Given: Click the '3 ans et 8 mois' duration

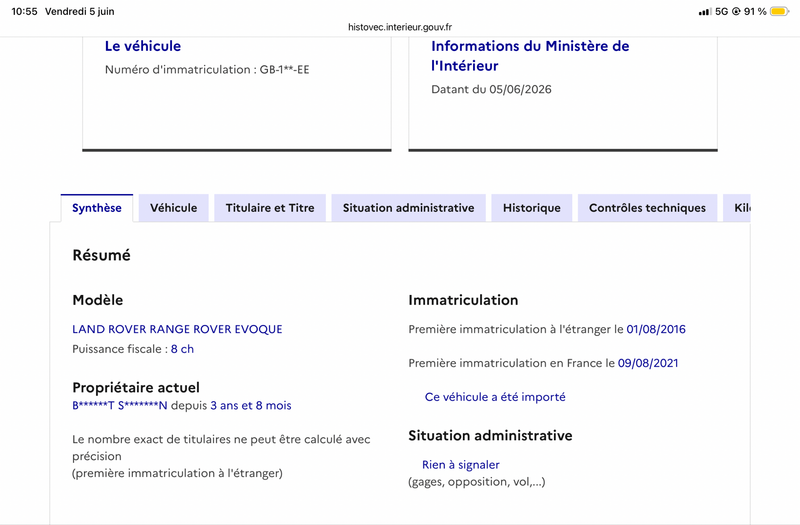Looking at the screenshot, I should 251,406.
